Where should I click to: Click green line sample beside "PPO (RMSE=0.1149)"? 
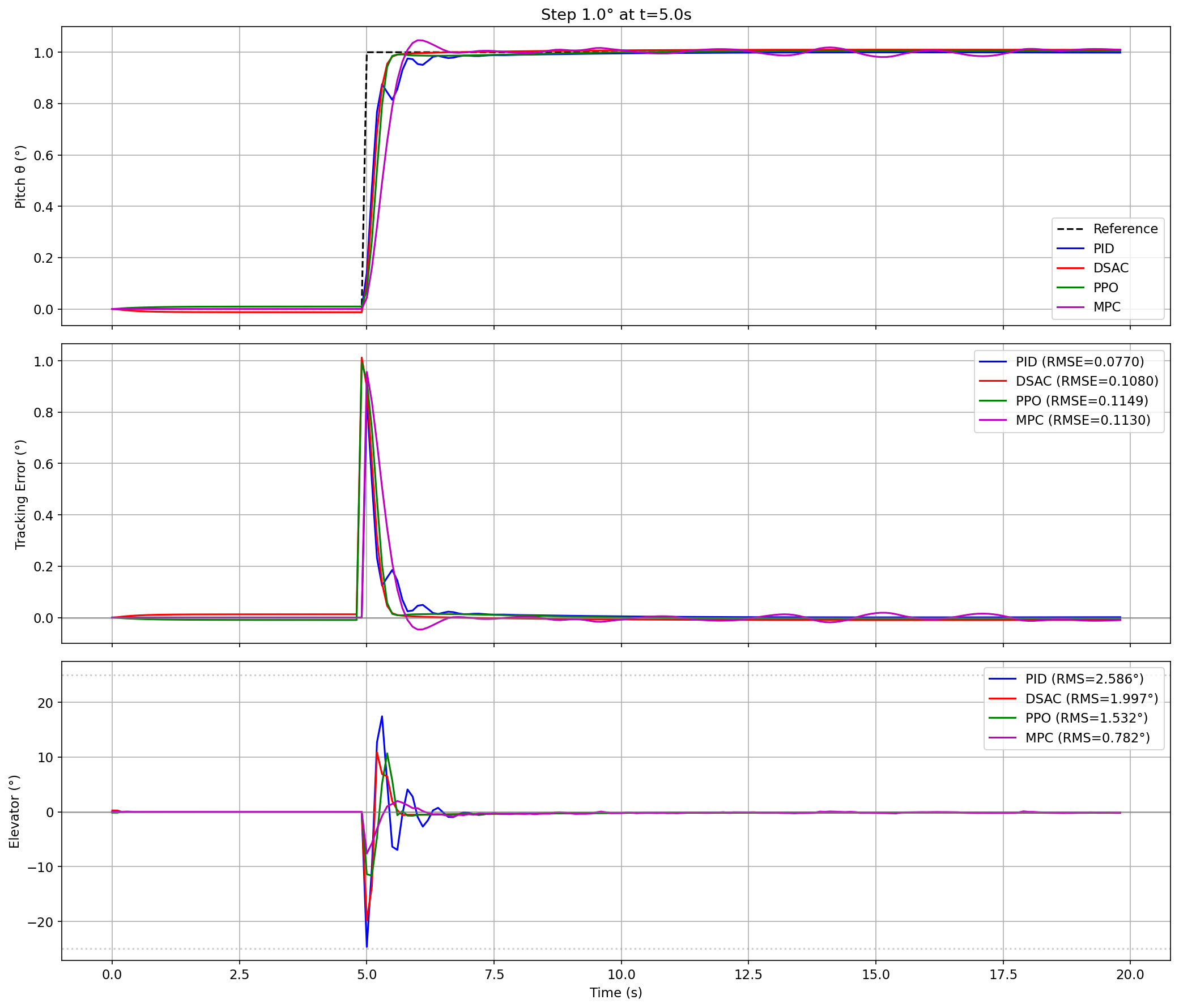pos(993,401)
